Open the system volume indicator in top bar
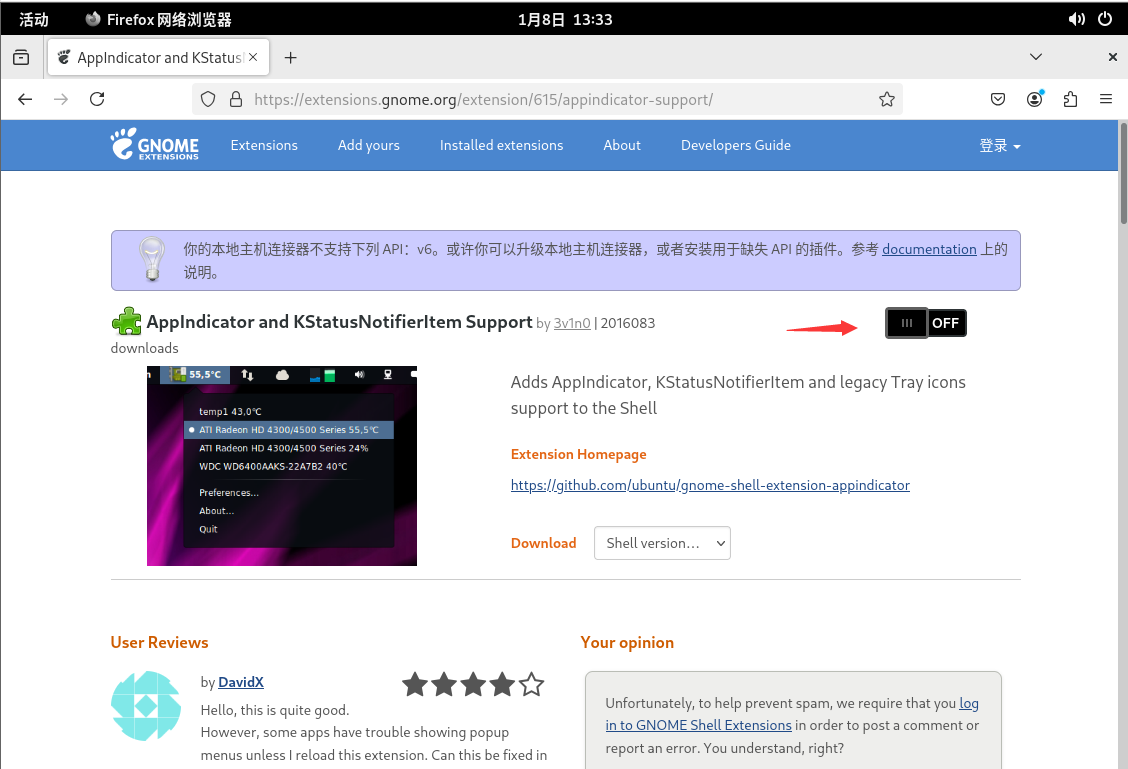1128x769 pixels. click(x=1076, y=19)
